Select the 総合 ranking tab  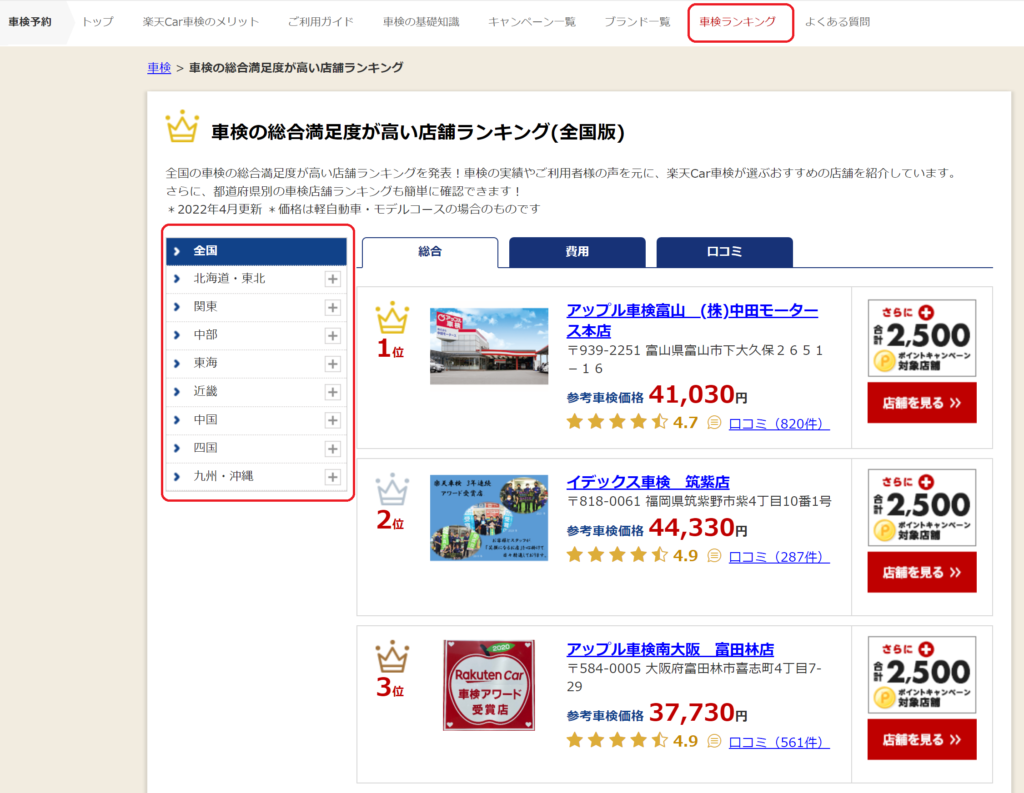pyautogui.click(x=430, y=251)
